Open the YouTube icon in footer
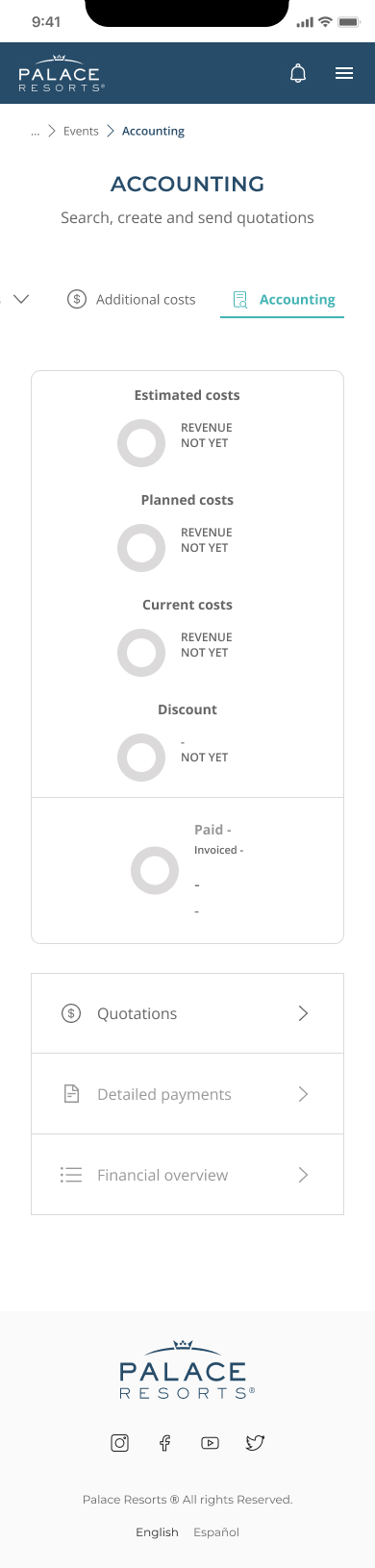Viewport: 375px width, 1568px height. click(x=210, y=1442)
